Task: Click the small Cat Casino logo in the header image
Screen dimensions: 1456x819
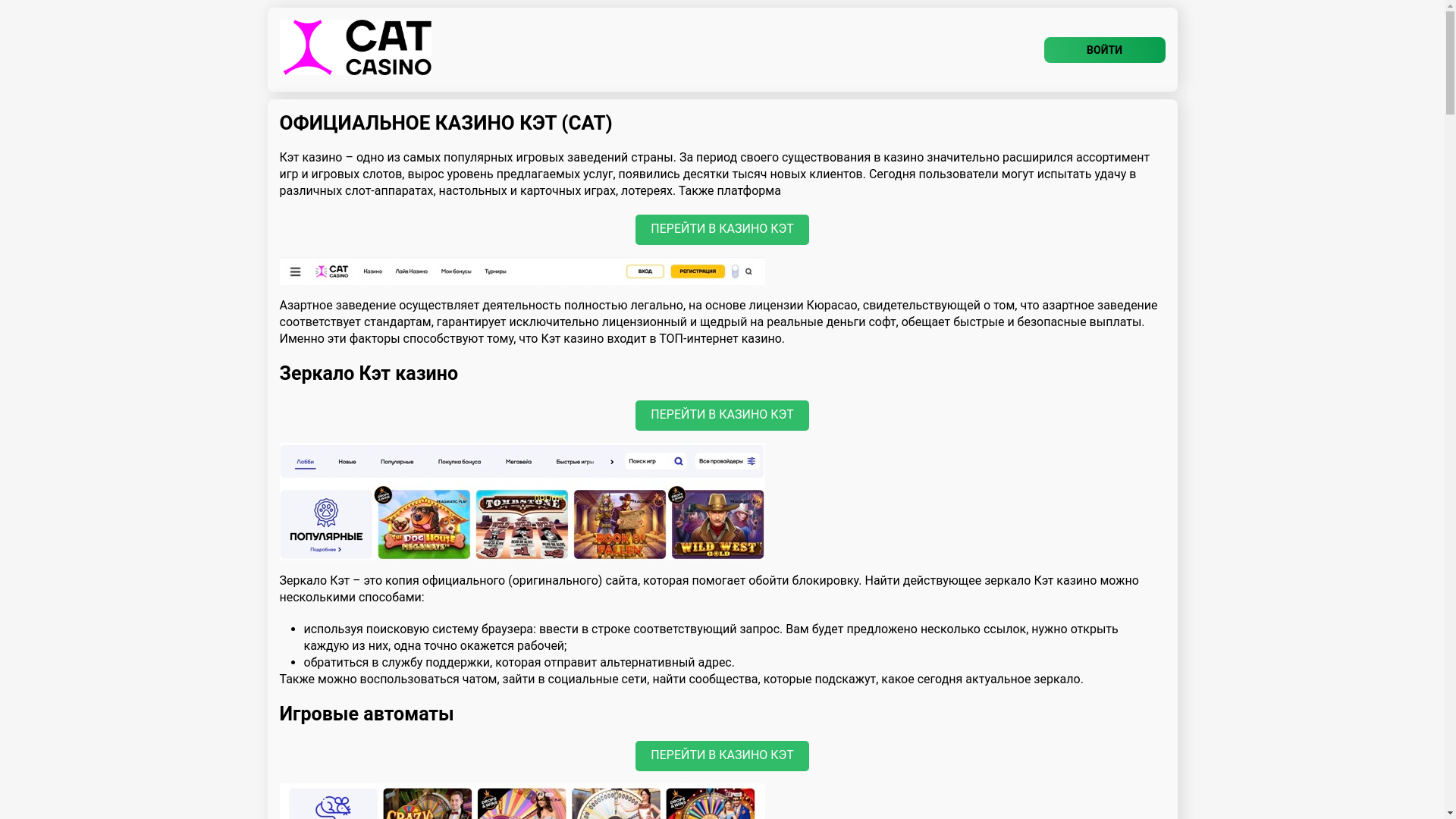Action: click(x=332, y=271)
